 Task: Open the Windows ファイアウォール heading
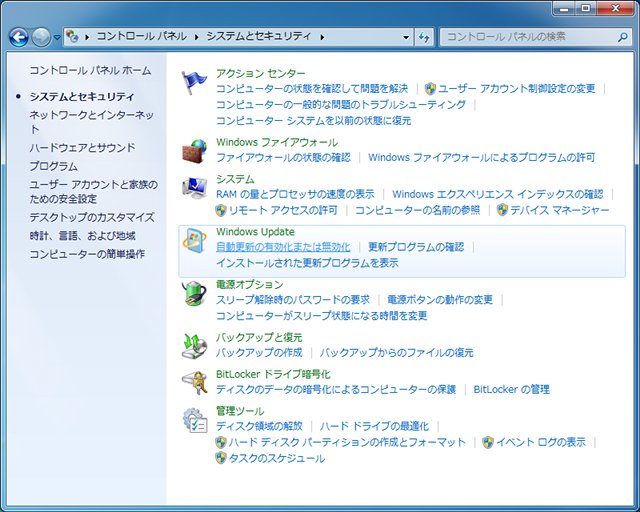pyautogui.click(x=277, y=142)
